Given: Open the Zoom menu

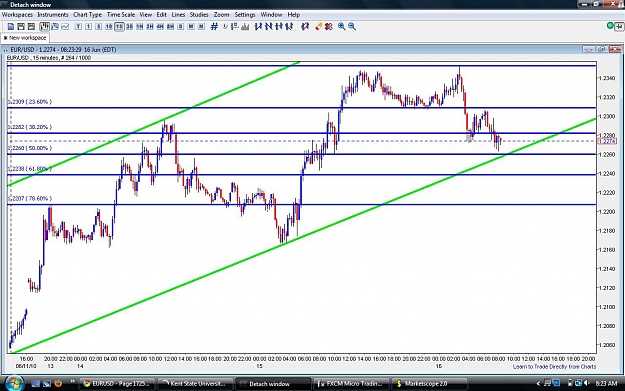Looking at the screenshot, I should (x=221, y=15).
